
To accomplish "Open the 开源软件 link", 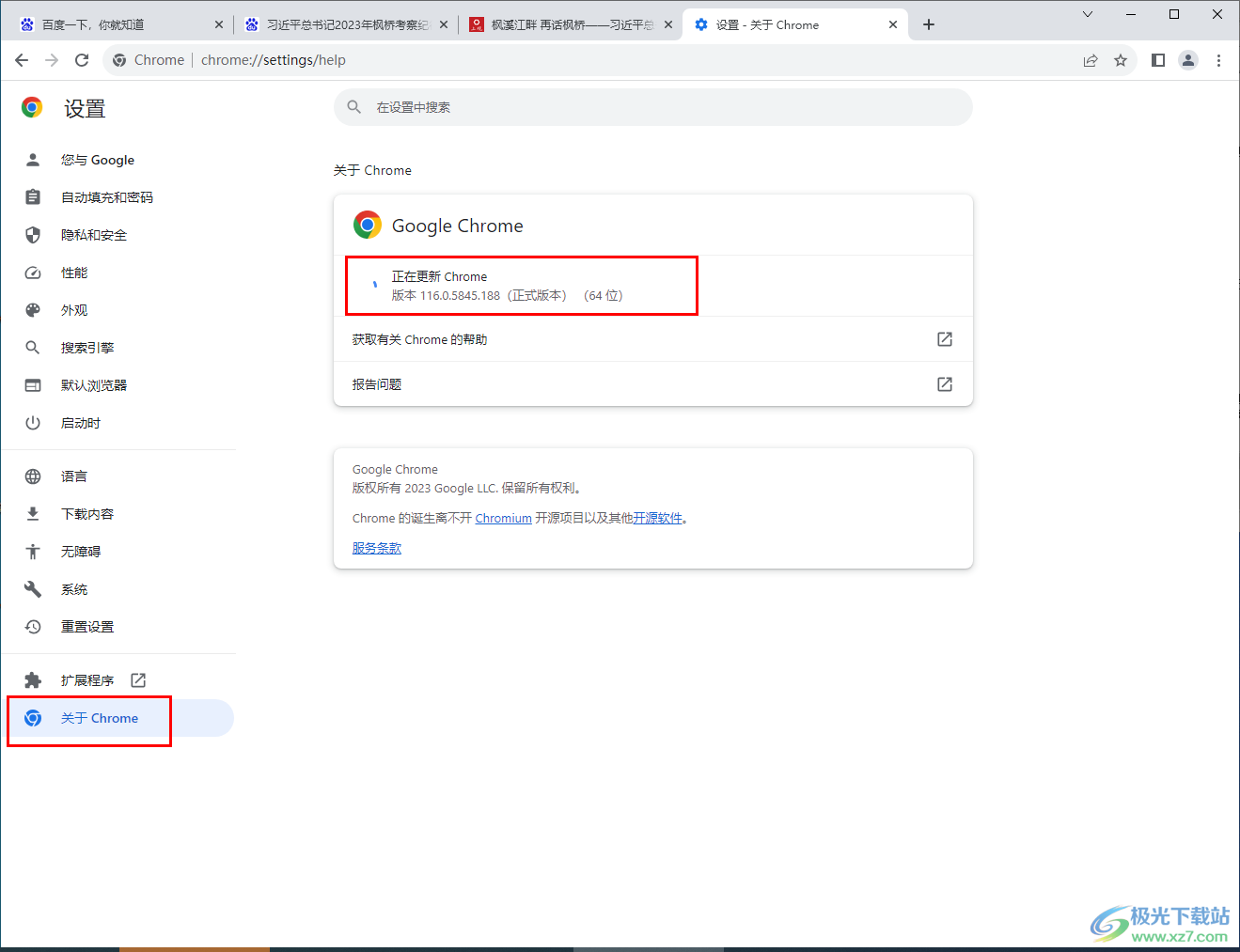I will coord(658,519).
